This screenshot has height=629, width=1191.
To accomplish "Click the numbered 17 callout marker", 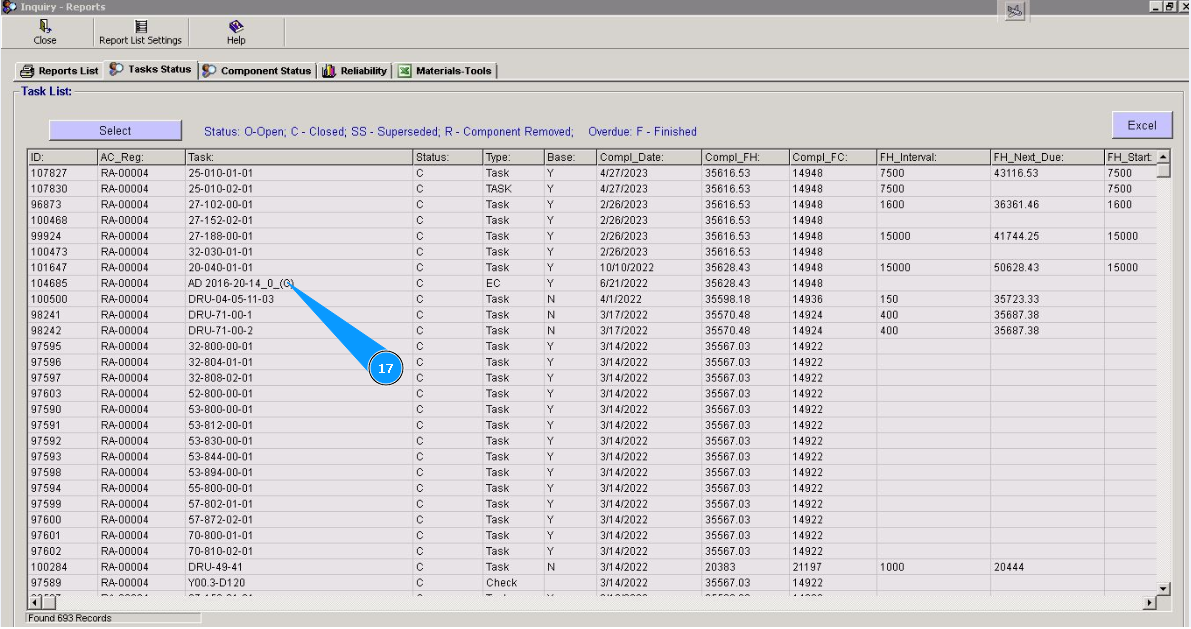I will pos(386,369).
